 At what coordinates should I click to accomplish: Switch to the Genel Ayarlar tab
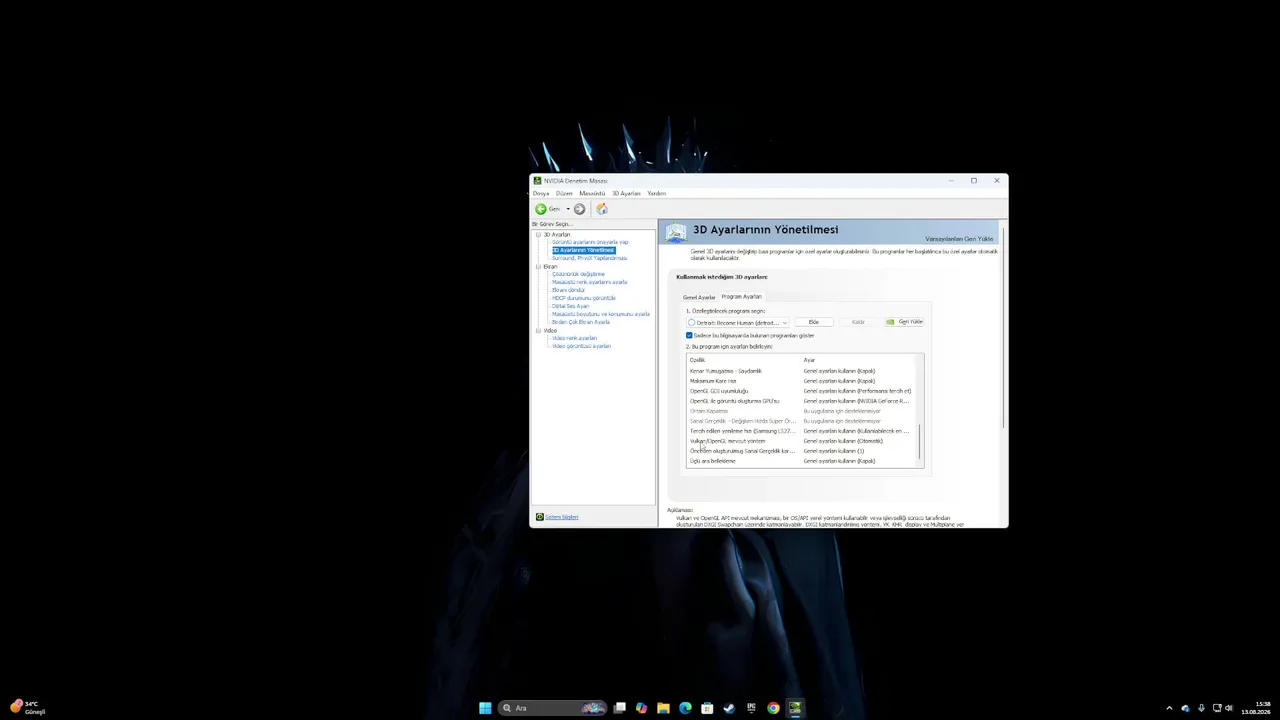699,297
